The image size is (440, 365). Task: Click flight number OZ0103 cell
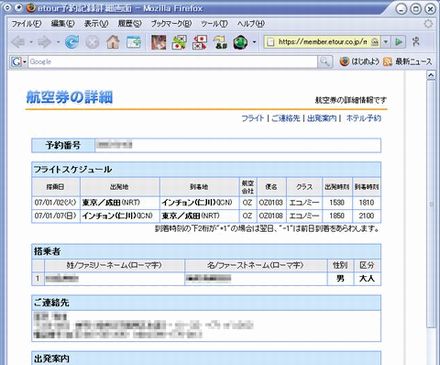tap(271, 202)
